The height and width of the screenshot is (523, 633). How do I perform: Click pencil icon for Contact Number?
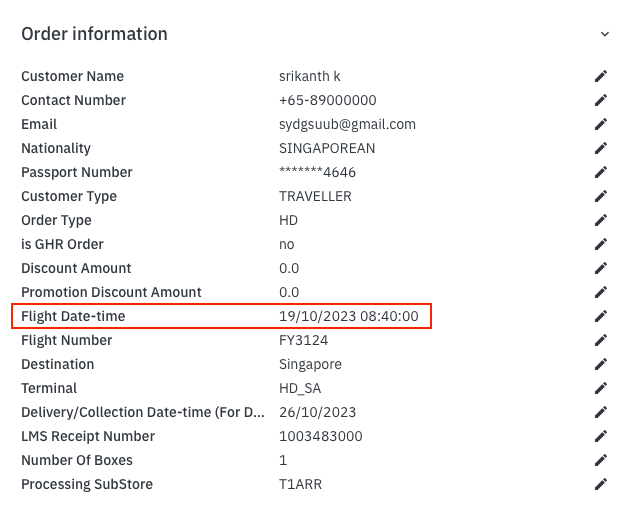[x=601, y=100]
